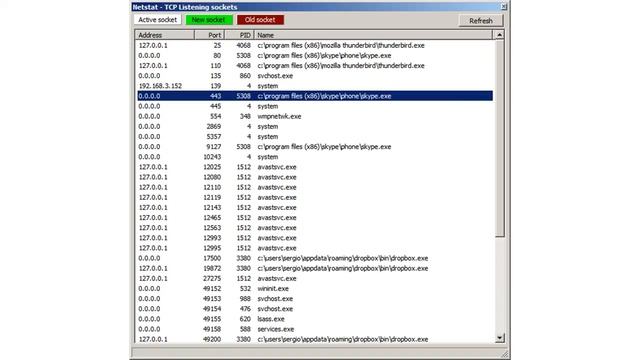Viewport: 640px width, 360px height.
Task: Select the avastsvc.exe row on port 12563
Action: coord(315,228)
